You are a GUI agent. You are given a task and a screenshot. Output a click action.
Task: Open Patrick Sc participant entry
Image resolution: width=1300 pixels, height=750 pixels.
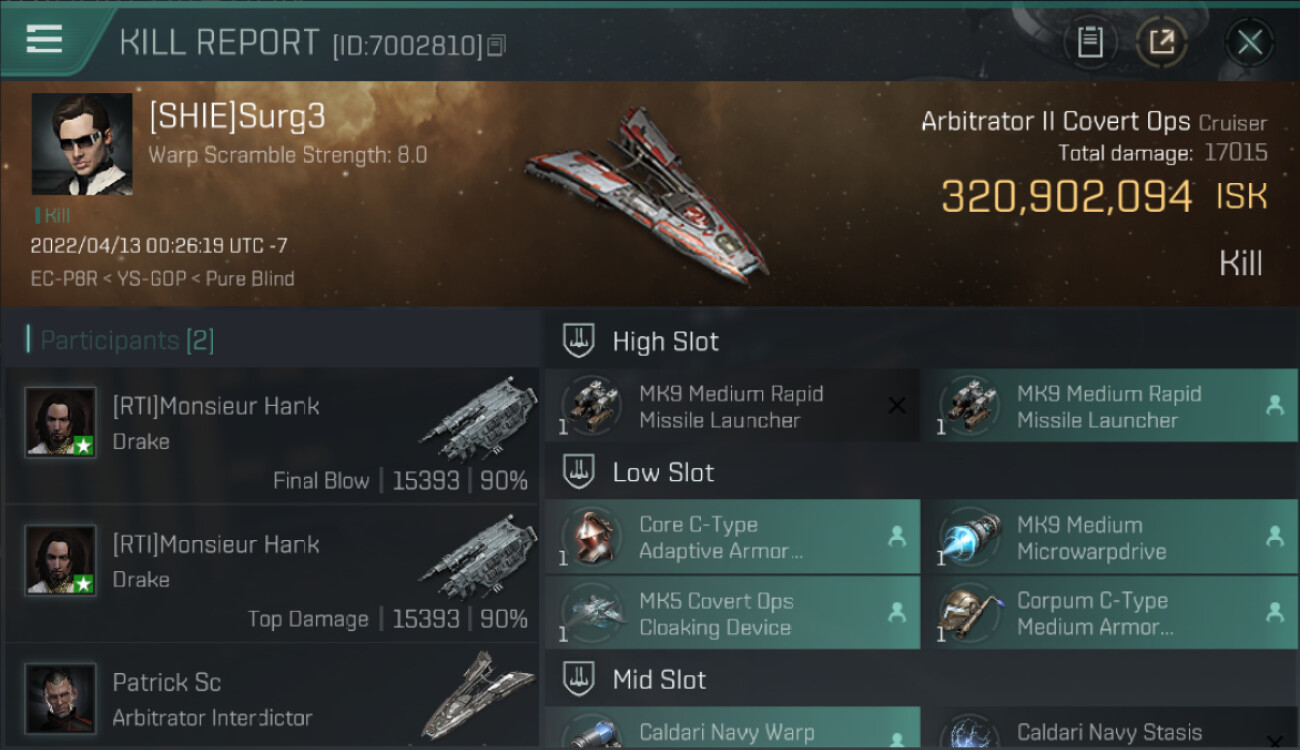(272, 697)
